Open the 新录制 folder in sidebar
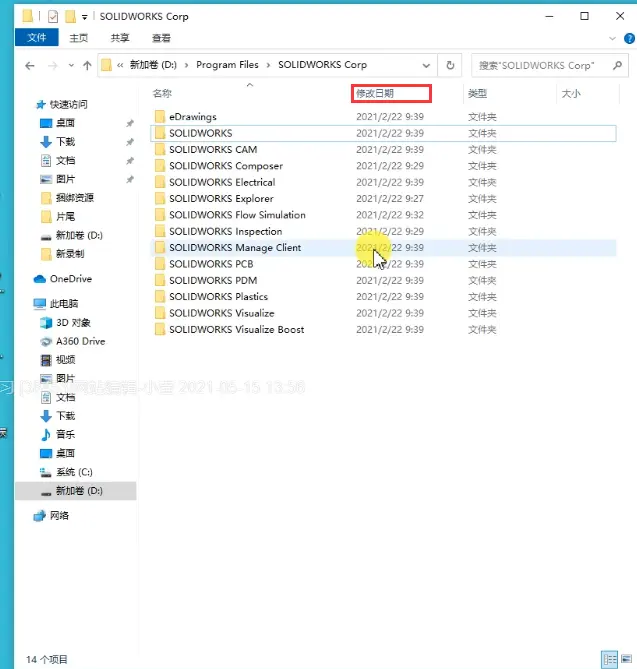 click(70, 254)
